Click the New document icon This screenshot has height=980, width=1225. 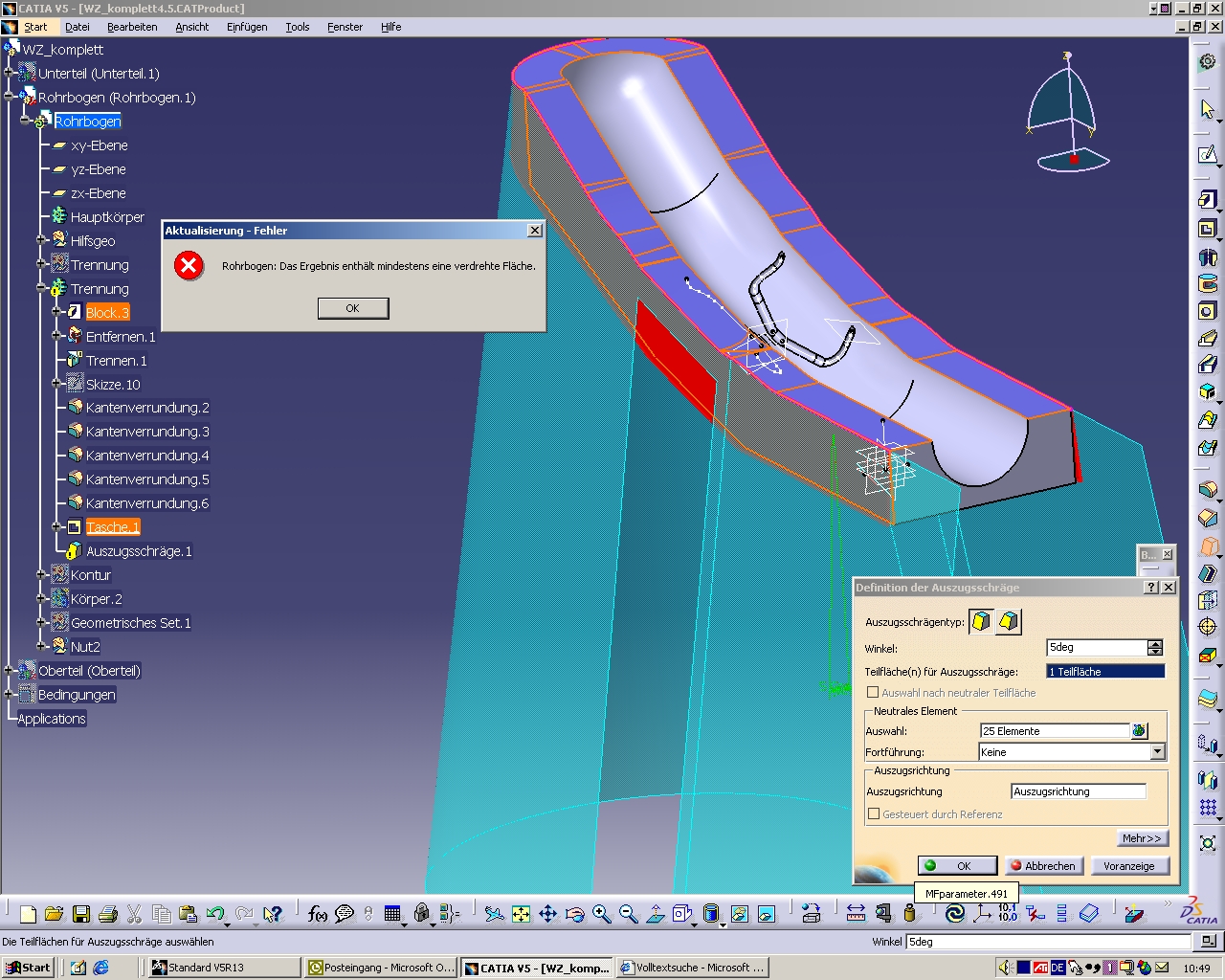(28, 914)
